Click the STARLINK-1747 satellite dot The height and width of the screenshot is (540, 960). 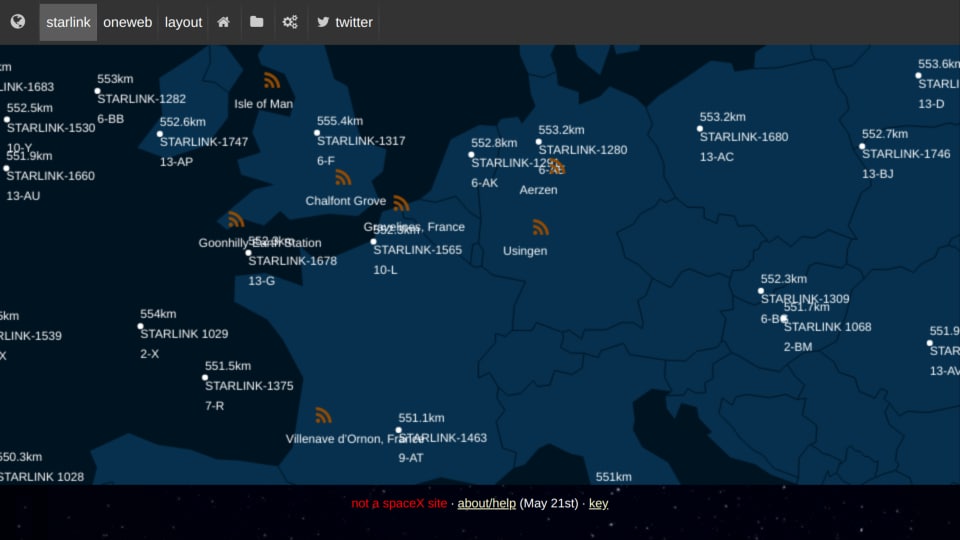click(x=160, y=134)
